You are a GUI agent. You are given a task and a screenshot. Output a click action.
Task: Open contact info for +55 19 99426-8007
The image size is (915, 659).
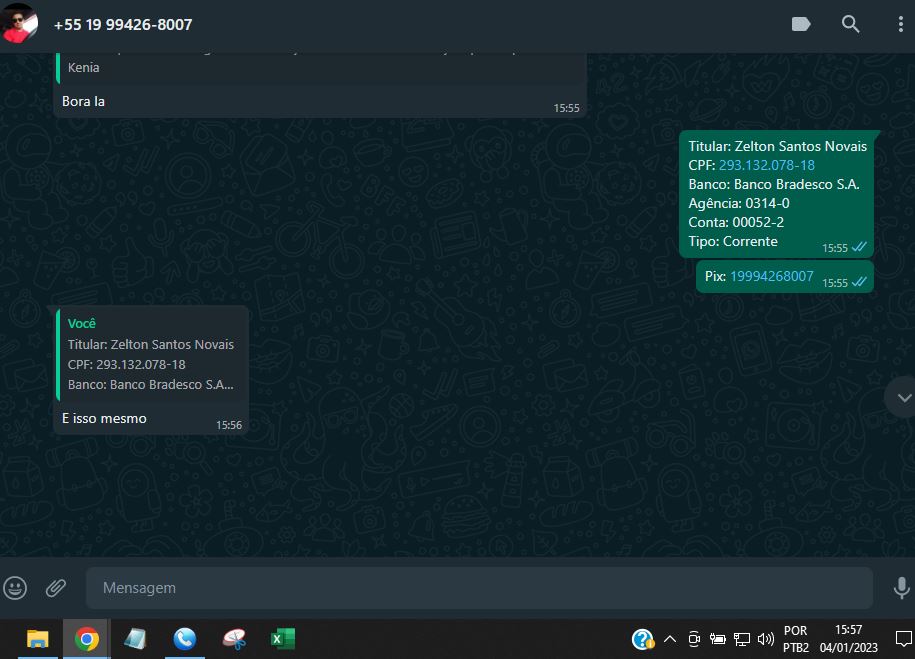point(123,24)
